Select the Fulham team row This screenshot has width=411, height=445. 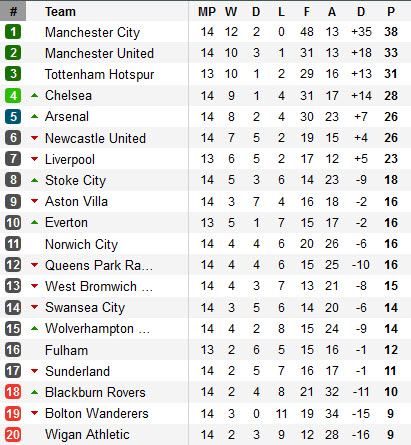pos(205,350)
